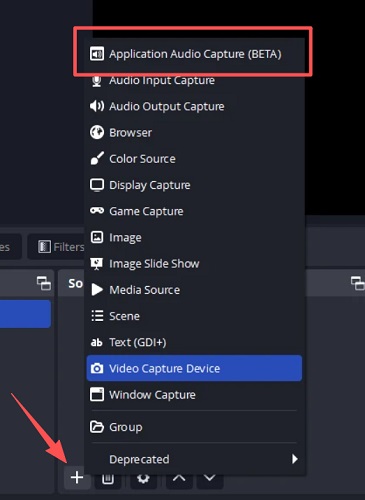Expand the Deprecated submenu arrow
The height and width of the screenshot is (500, 365).
click(294, 459)
